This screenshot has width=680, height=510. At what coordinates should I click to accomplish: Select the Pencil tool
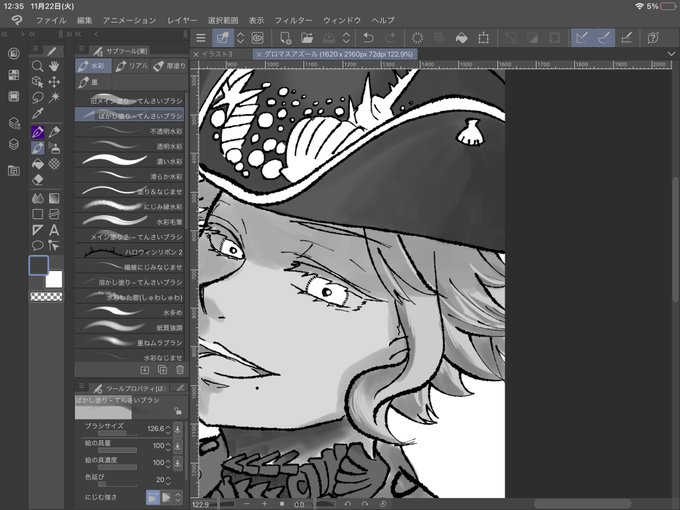(54, 132)
